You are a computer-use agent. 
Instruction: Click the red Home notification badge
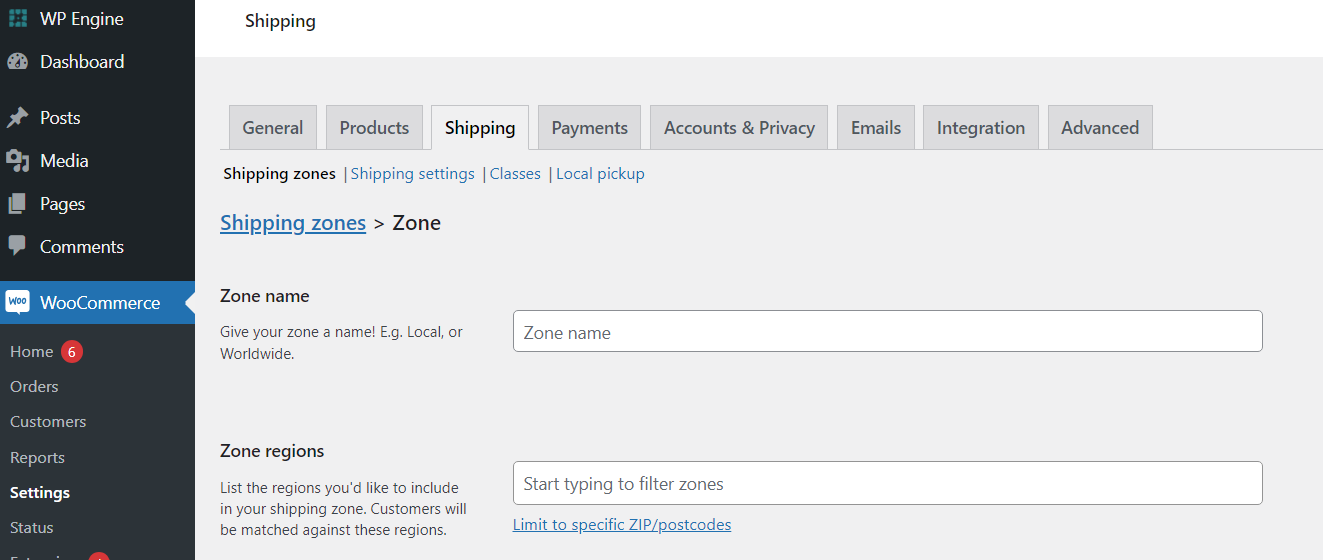[71, 352]
